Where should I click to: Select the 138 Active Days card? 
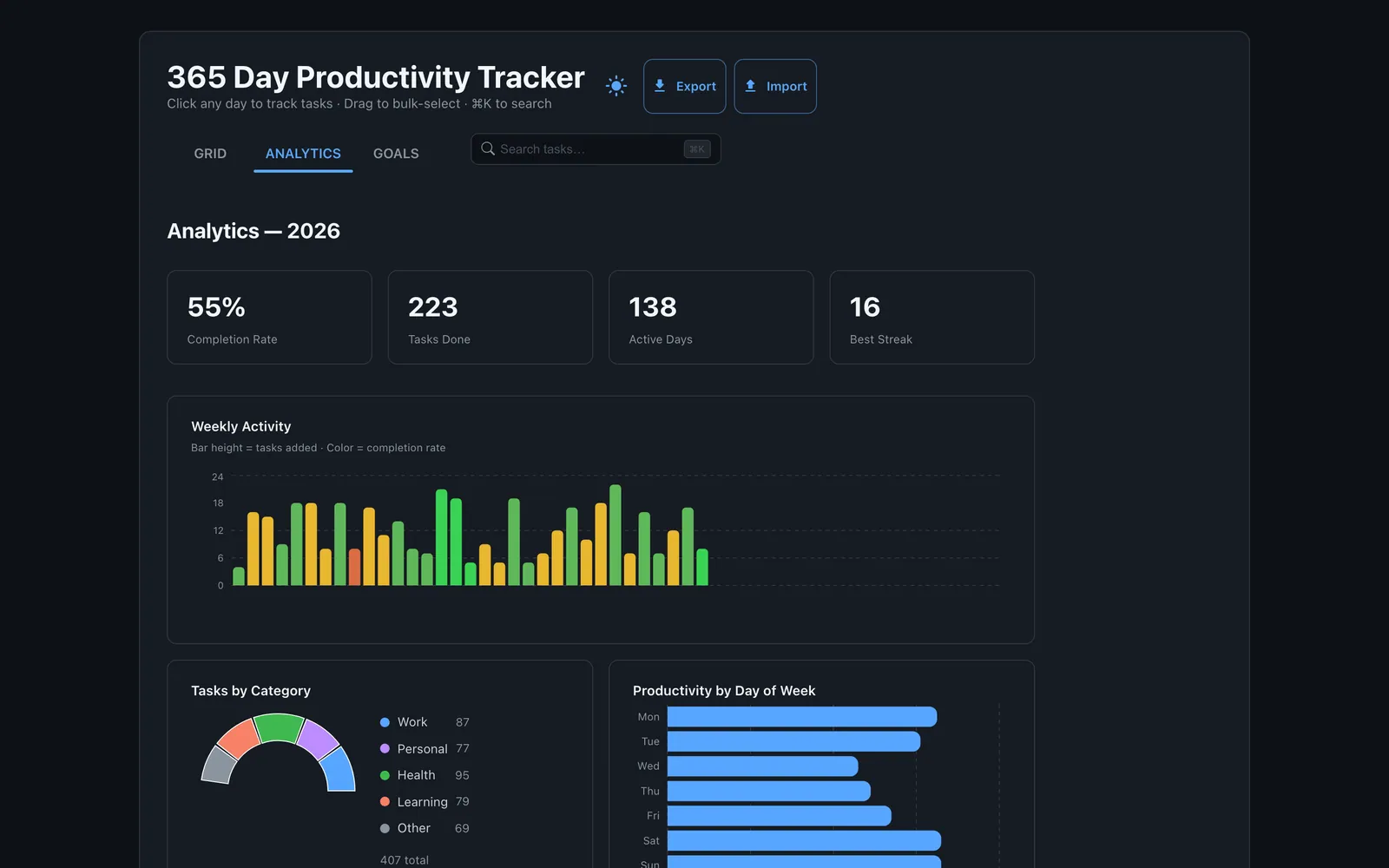711,317
